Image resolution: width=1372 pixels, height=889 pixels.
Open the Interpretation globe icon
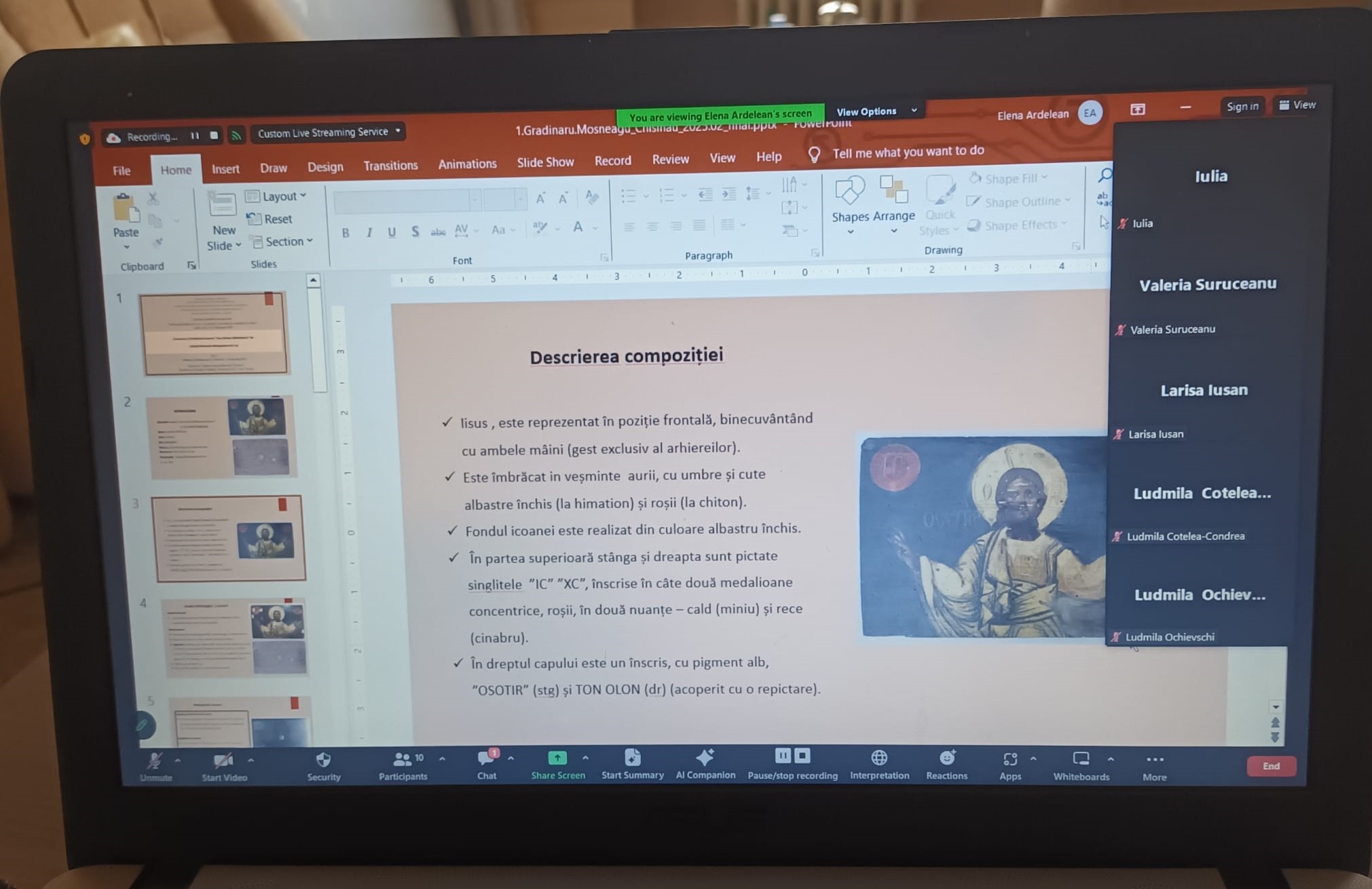pos(879,757)
